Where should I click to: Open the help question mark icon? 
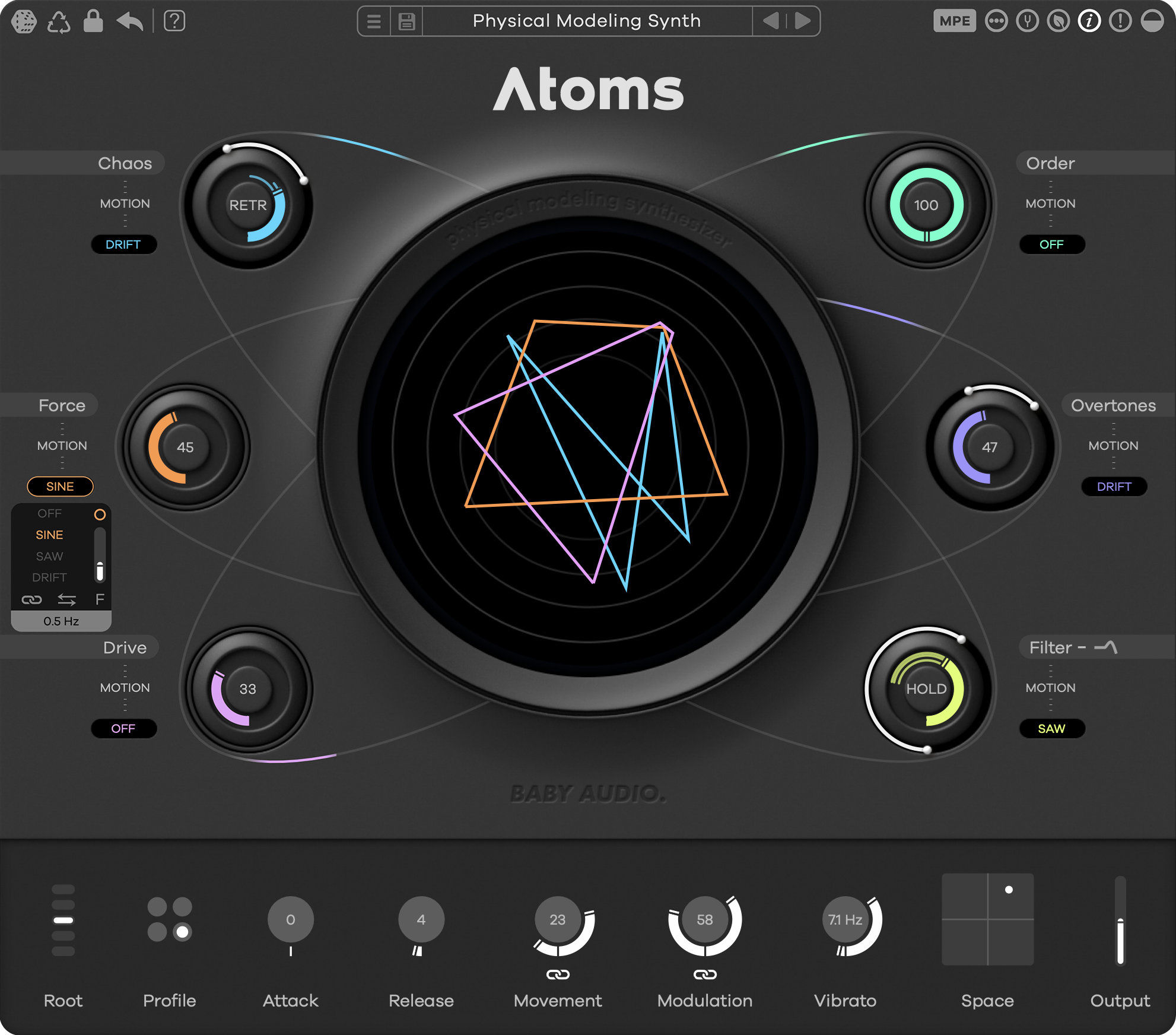point(174,21)
